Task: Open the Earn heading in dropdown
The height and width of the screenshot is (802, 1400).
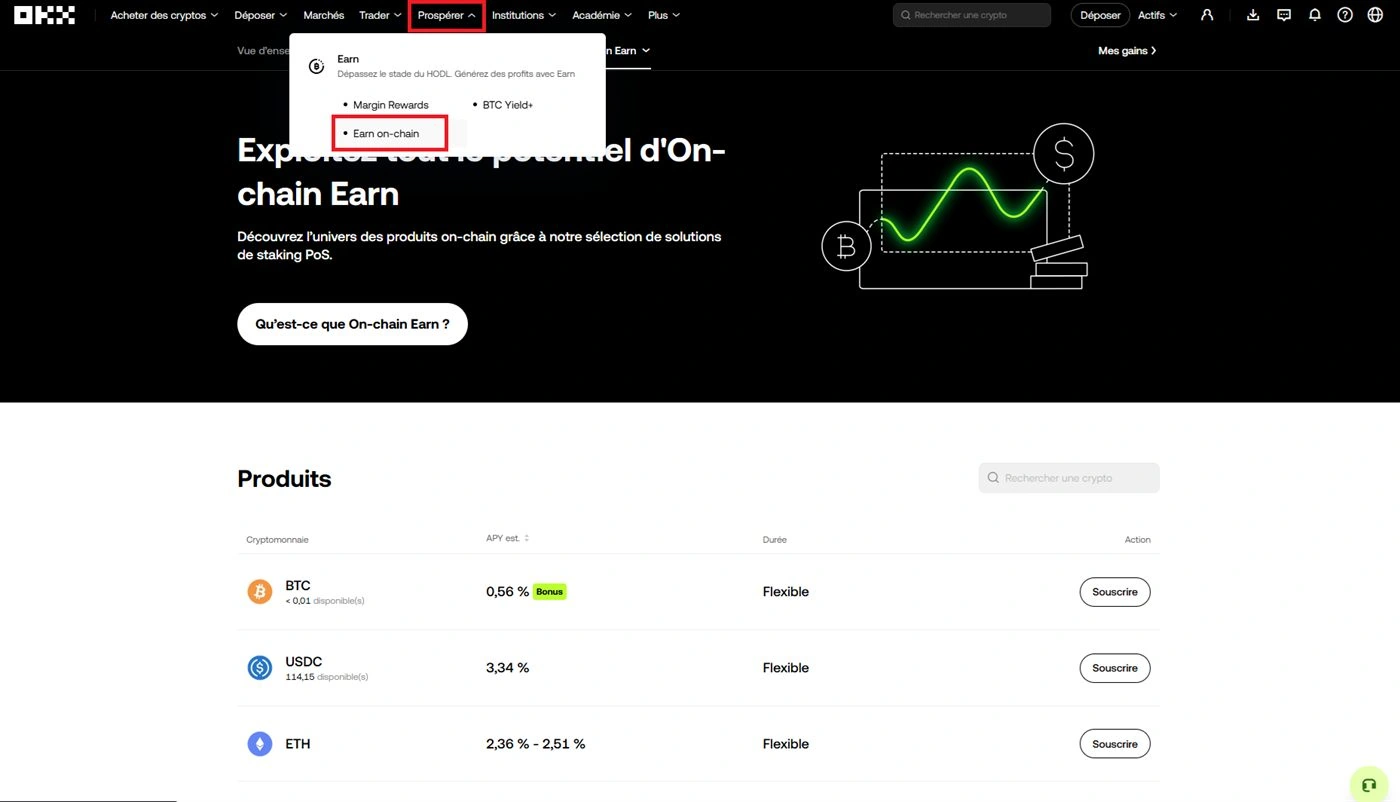Action: point(348,59)
